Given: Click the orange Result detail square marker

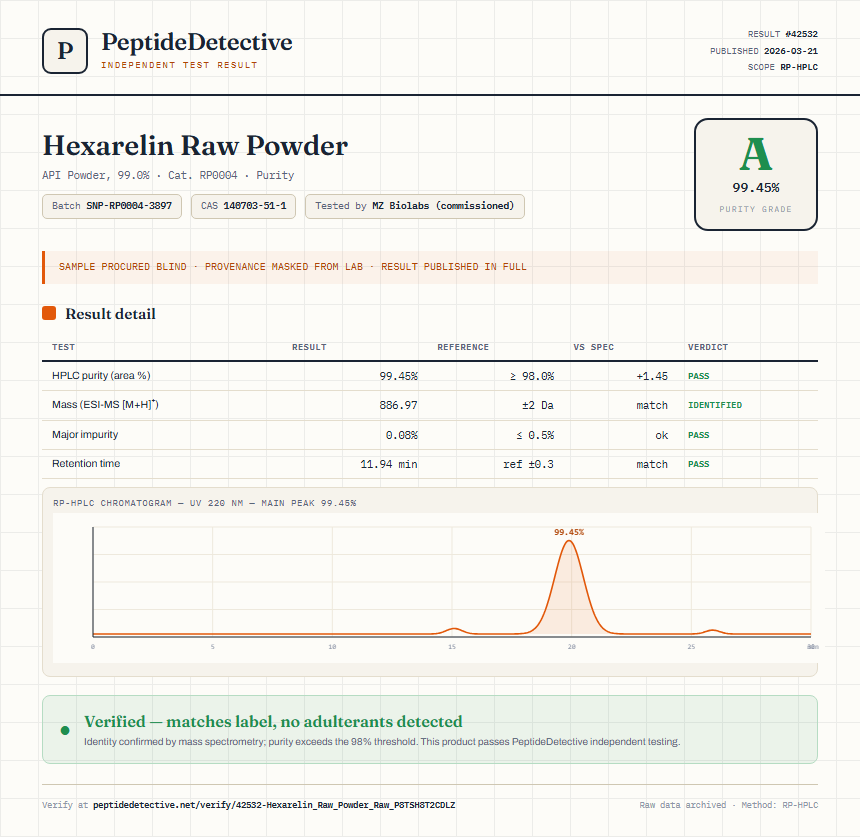Looking at the screenshot, I should pyautogui.click(x=49, y=313).
